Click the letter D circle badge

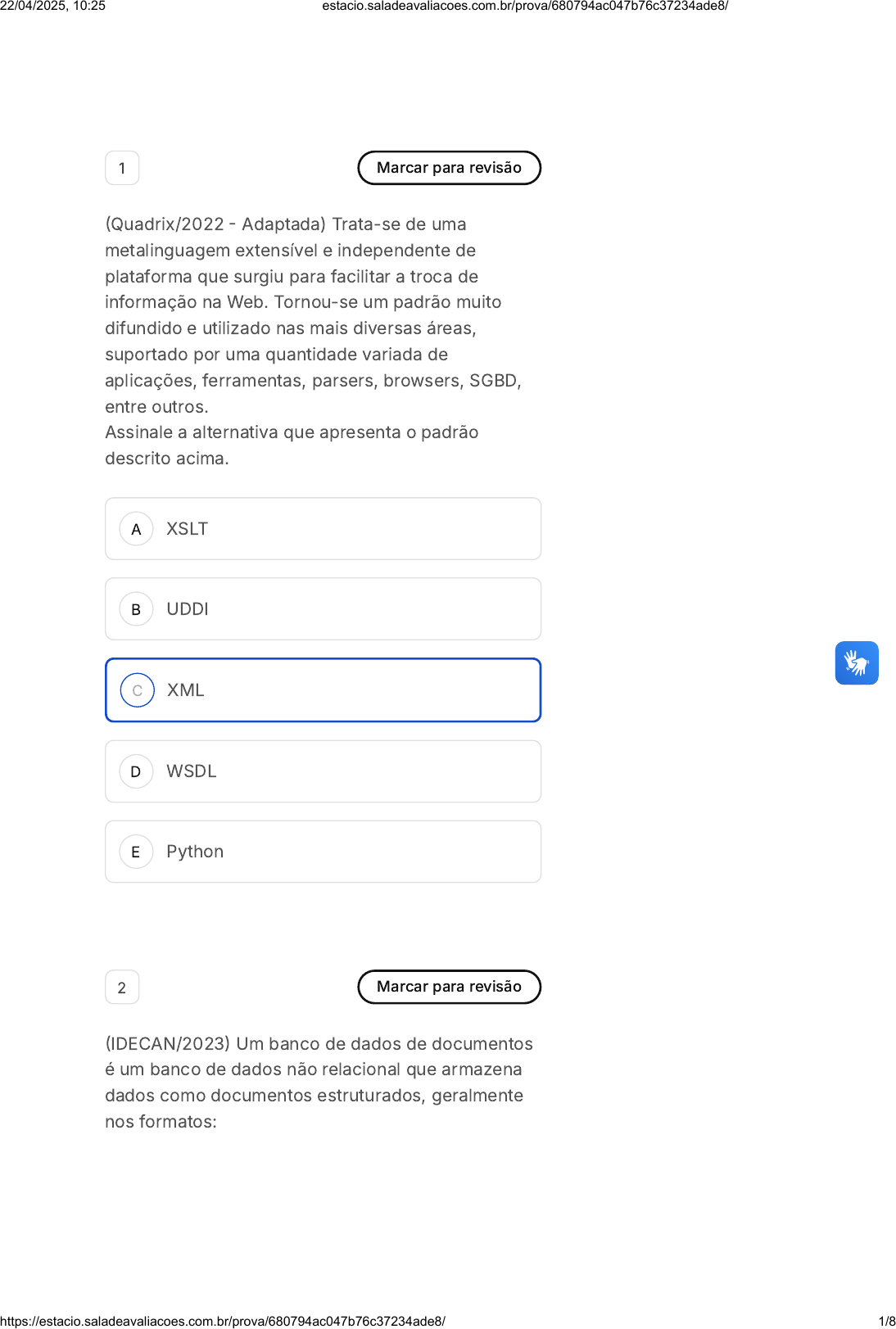(137, 771)
